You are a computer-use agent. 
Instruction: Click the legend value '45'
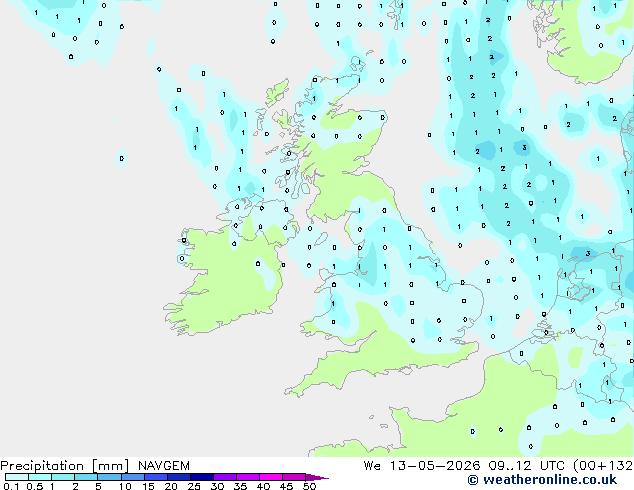(286, 486)
